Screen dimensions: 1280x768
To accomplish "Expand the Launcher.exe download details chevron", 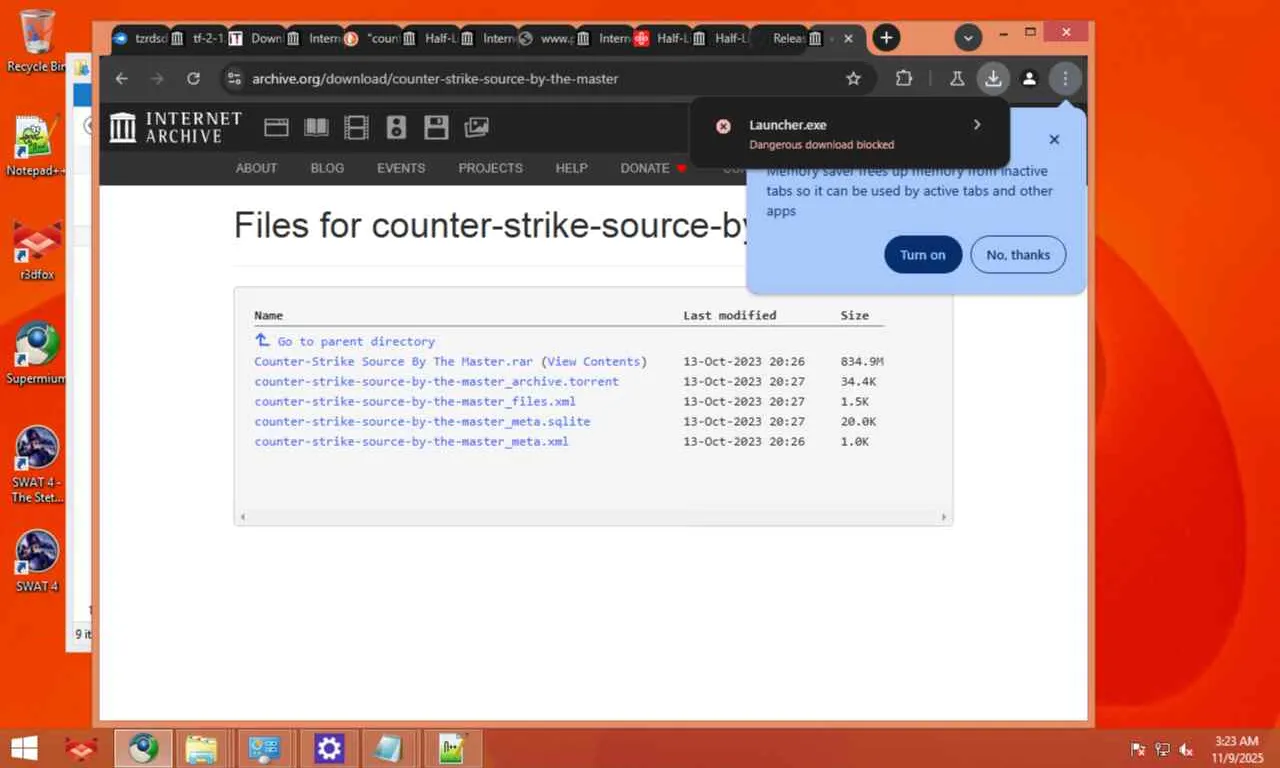I will 977,125.
